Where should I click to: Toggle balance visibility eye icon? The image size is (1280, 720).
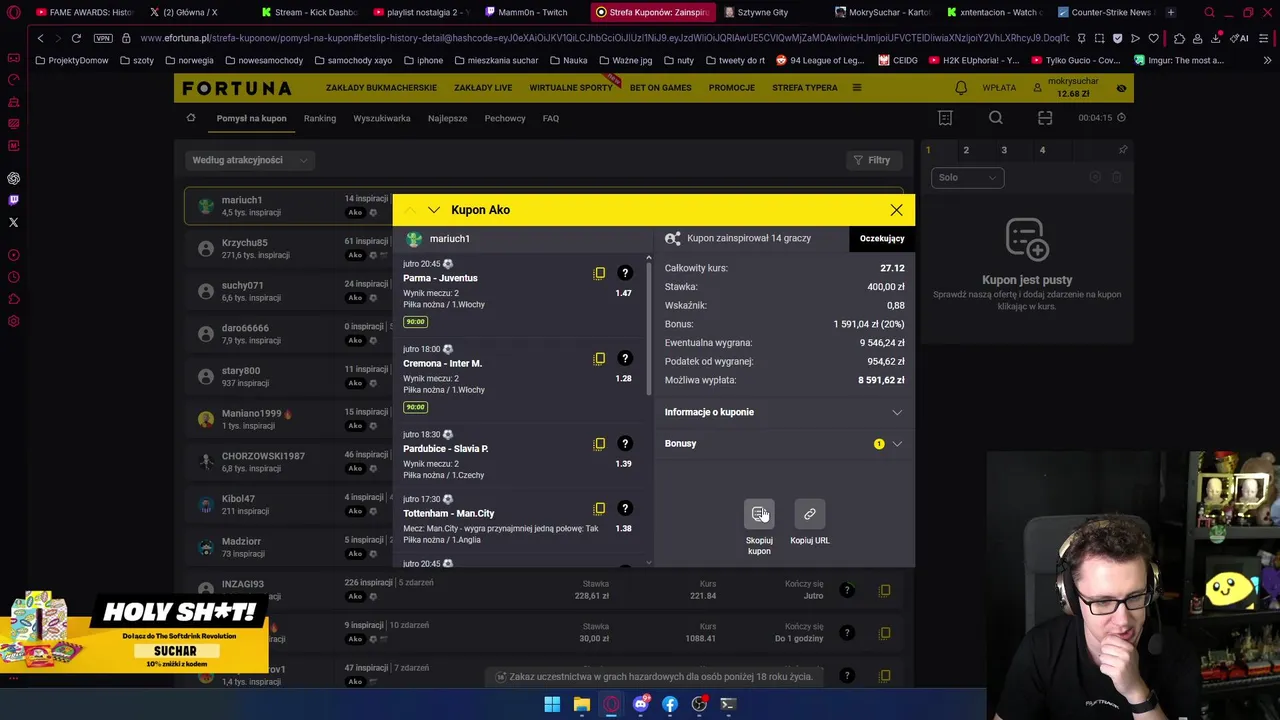tap(1121, 88)
